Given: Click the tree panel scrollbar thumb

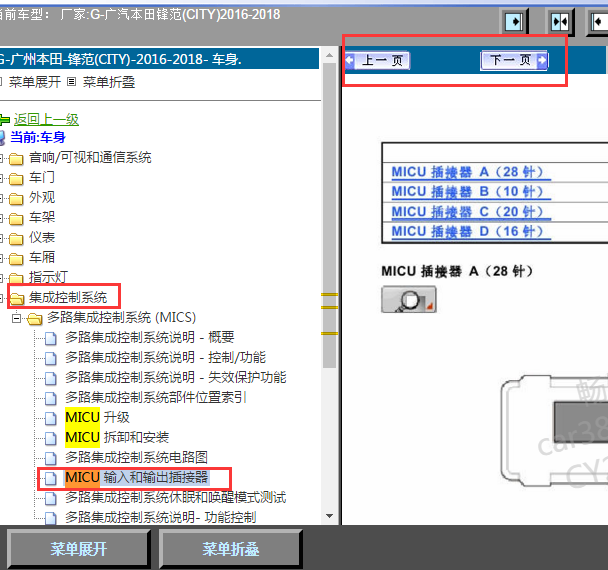Looking at the screenshot, I should coord(330,215).
